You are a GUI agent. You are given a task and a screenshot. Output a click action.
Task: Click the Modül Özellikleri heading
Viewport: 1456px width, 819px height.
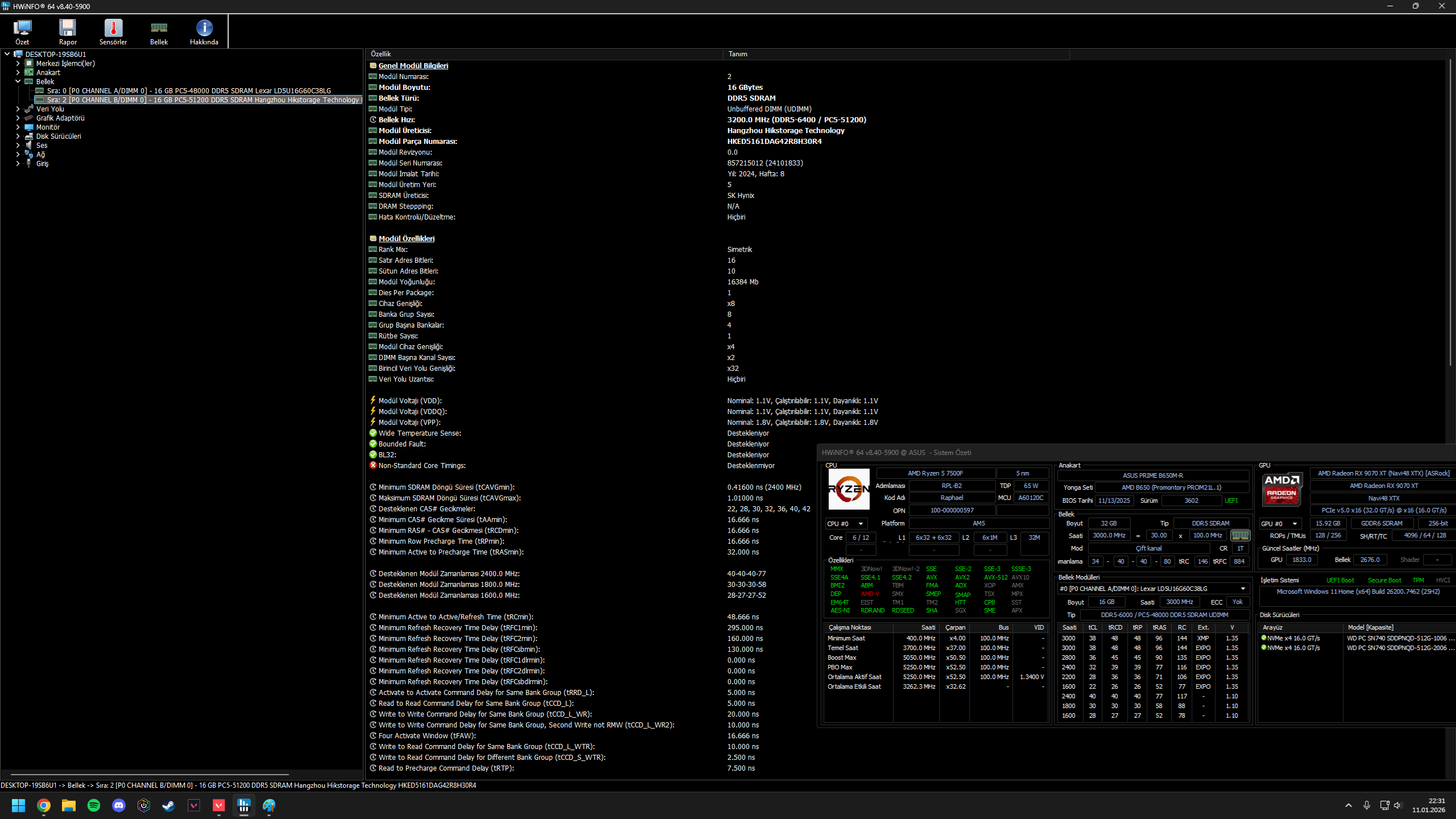[x=406, y=238]
